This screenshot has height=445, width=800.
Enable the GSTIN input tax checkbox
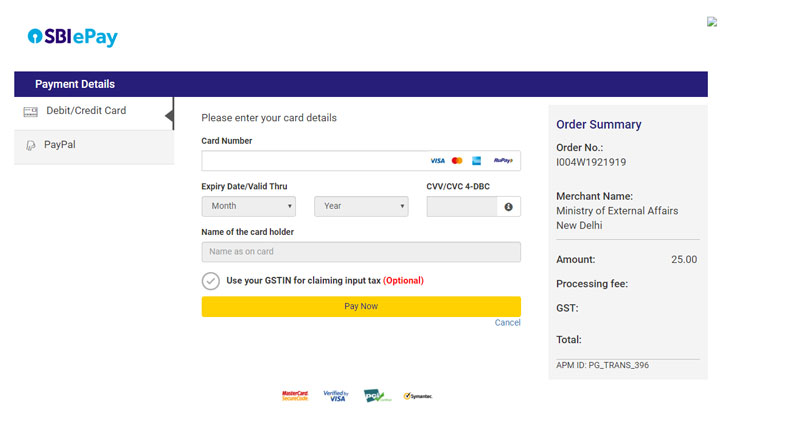tap(211, 281)
